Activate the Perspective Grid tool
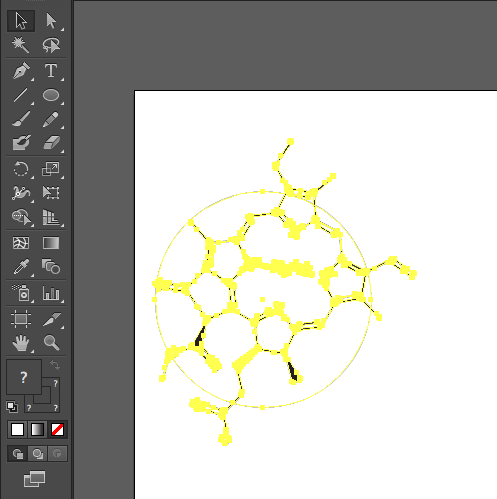 pyautogui.click(x=51, y=217)
